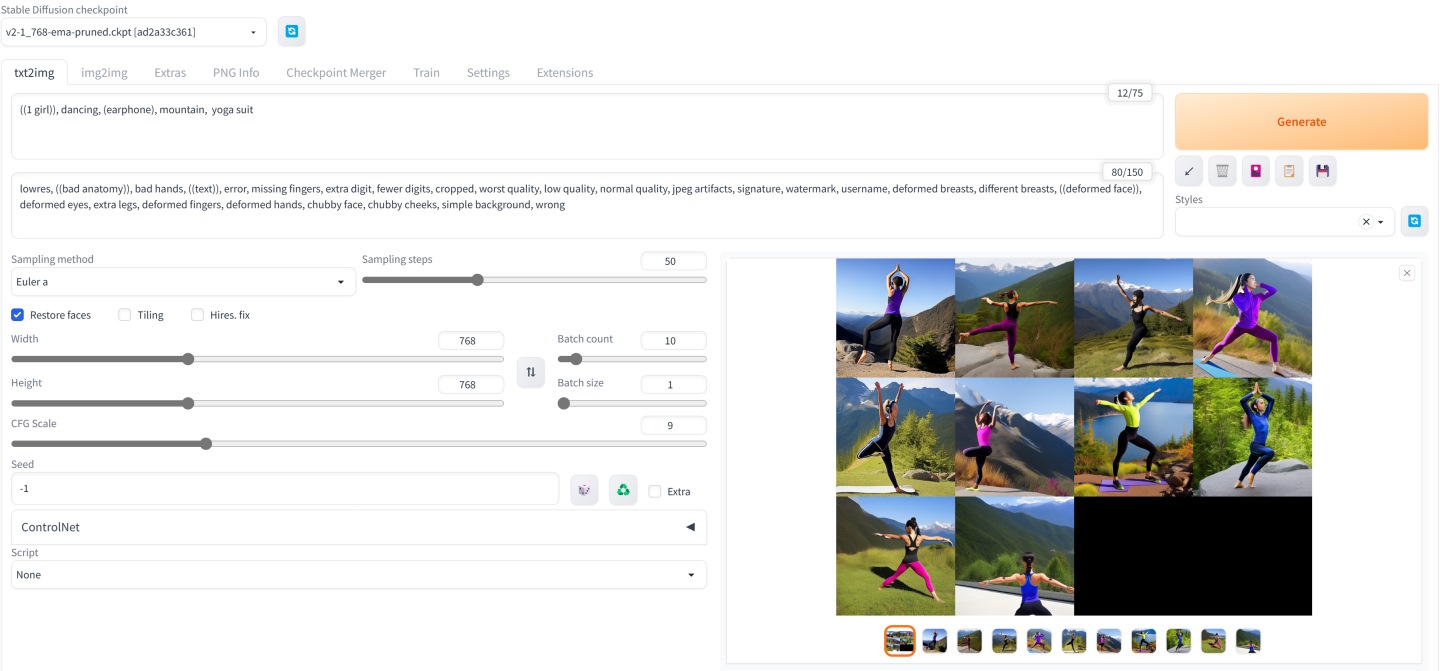Image resolution: width=1440 pixels, height=671 pixels.
Task: Click the floppy disk save style icon
Action: coord(1323,171)
